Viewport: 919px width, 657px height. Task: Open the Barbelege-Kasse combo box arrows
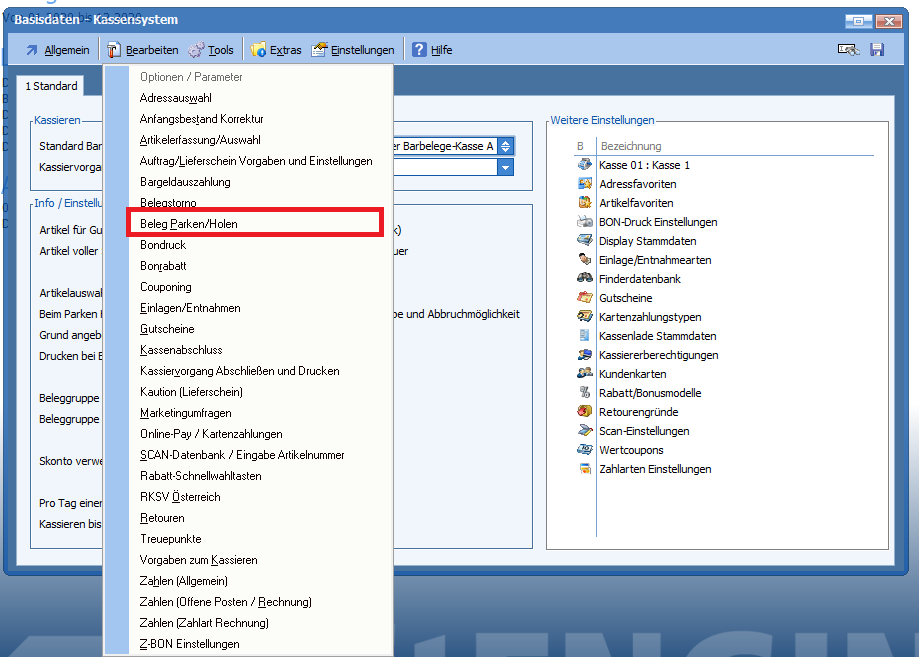[x=506, y=146]
